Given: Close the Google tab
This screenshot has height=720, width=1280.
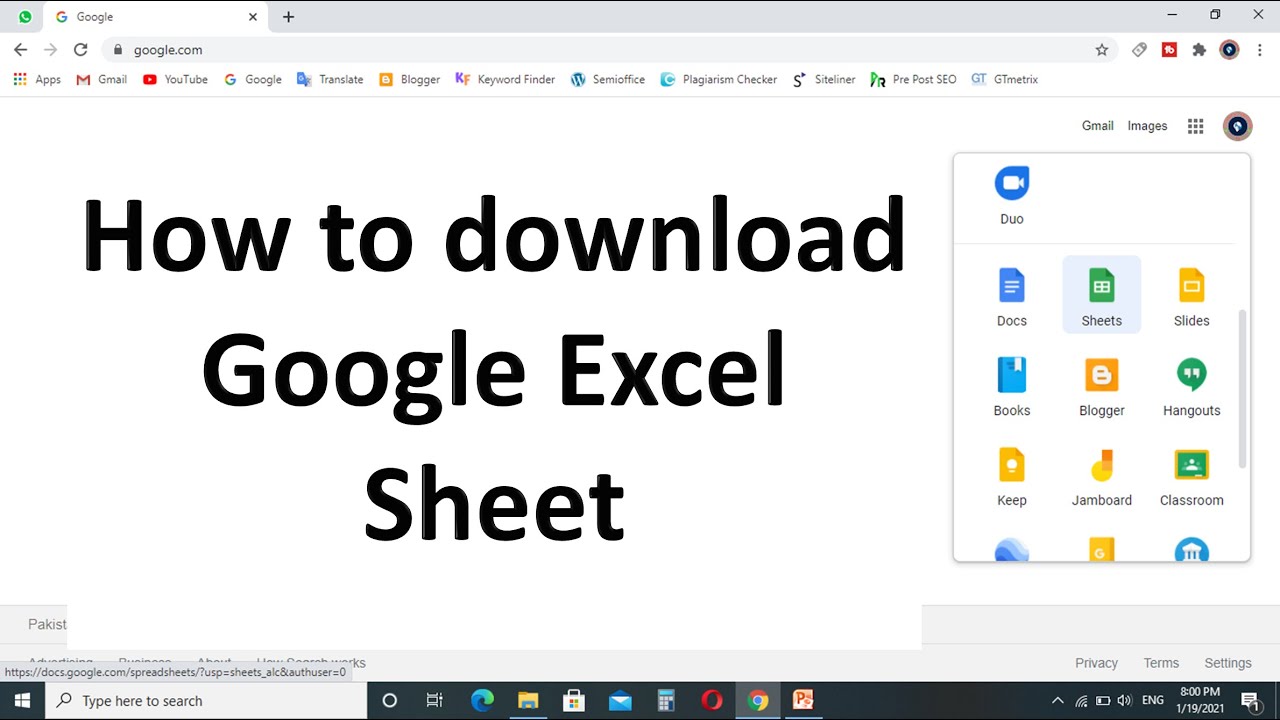Looking at the screenshot, I should pos(253,17).
